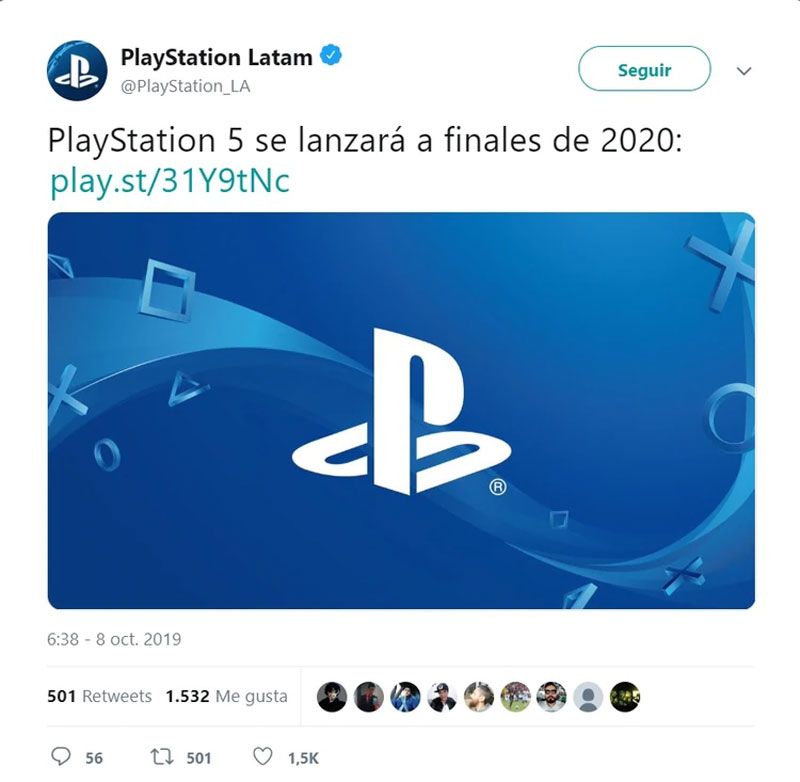Open the gray default-profile avatar

(588, 697)
